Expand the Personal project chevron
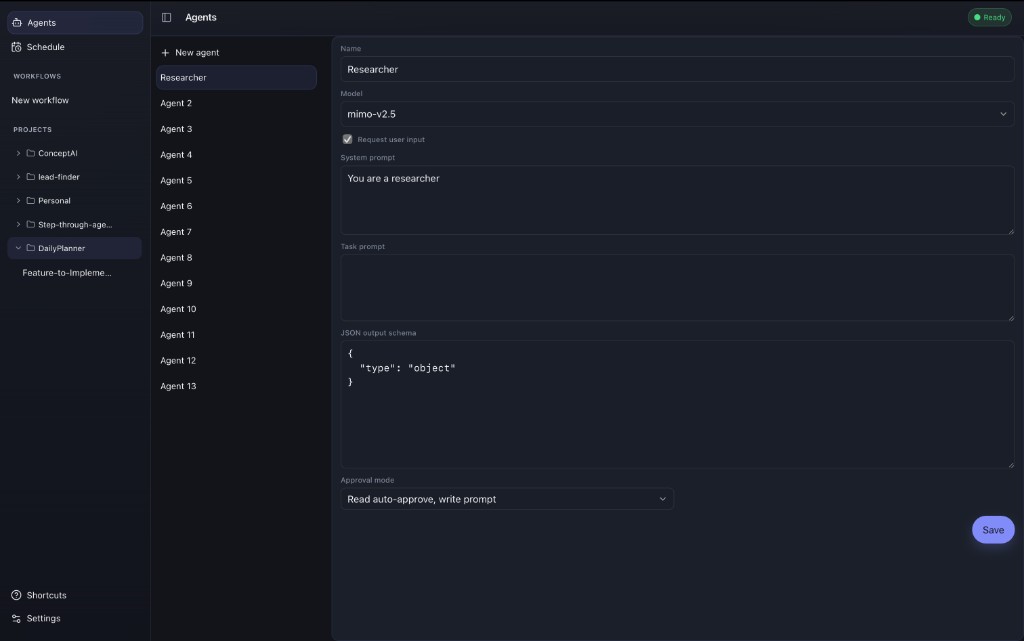The width and height of the screenshot is (1024, 641). (18, 200)
